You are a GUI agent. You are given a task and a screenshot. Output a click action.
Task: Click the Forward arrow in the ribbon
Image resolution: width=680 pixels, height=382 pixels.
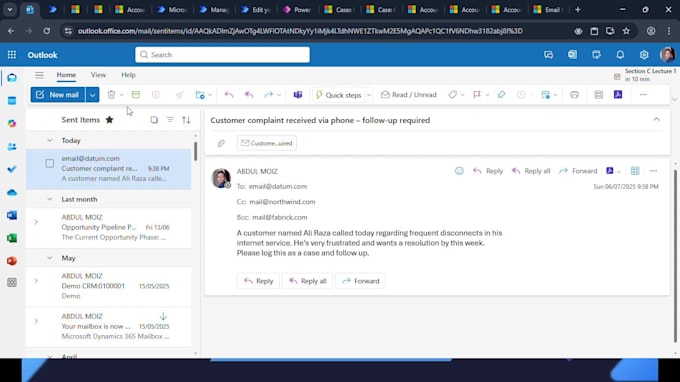point(268,95)
